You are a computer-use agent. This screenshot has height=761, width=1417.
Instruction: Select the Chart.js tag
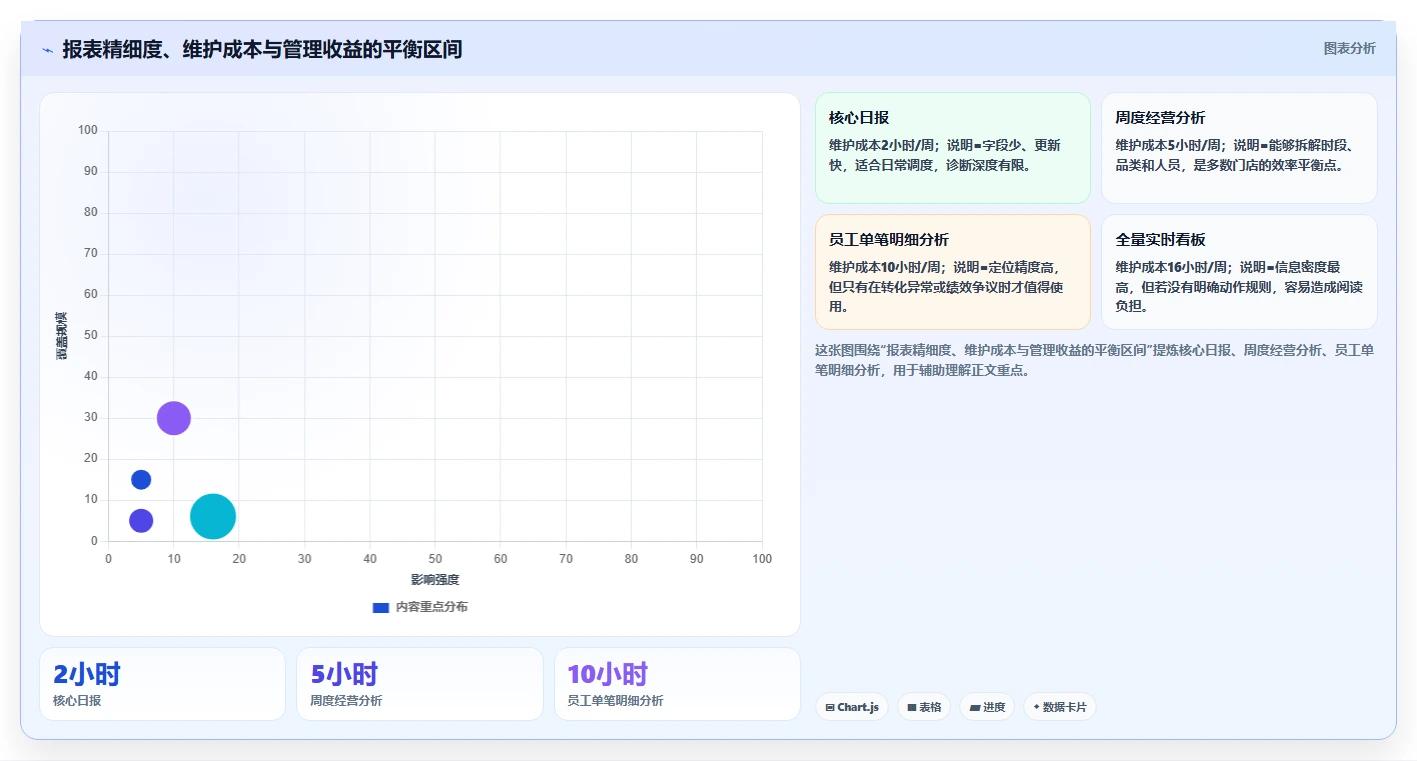click(x=852, y=707)
